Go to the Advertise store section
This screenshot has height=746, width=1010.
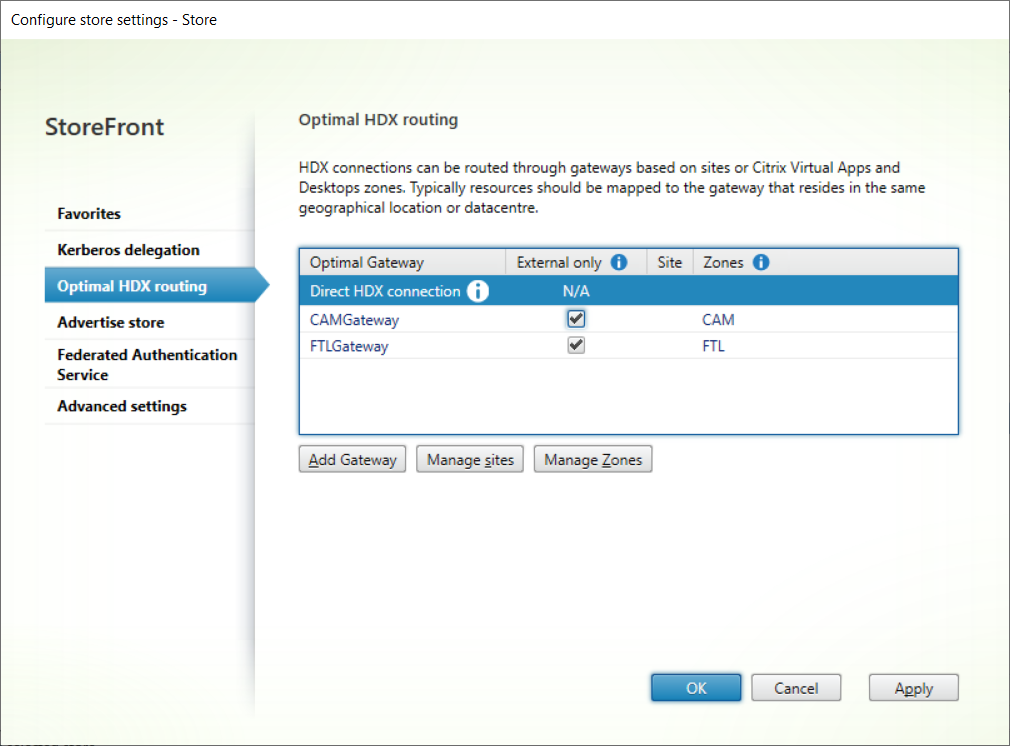pyautogui.click(x=111, y=323)
